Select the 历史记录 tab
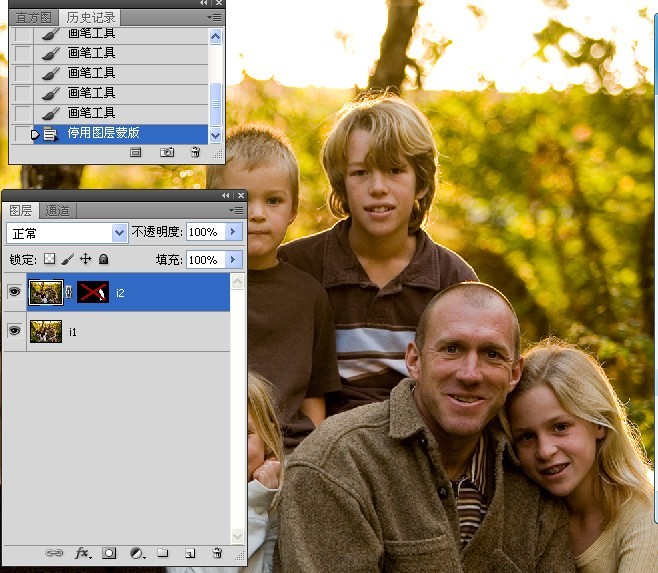658x573 pixels. (91, 18)
